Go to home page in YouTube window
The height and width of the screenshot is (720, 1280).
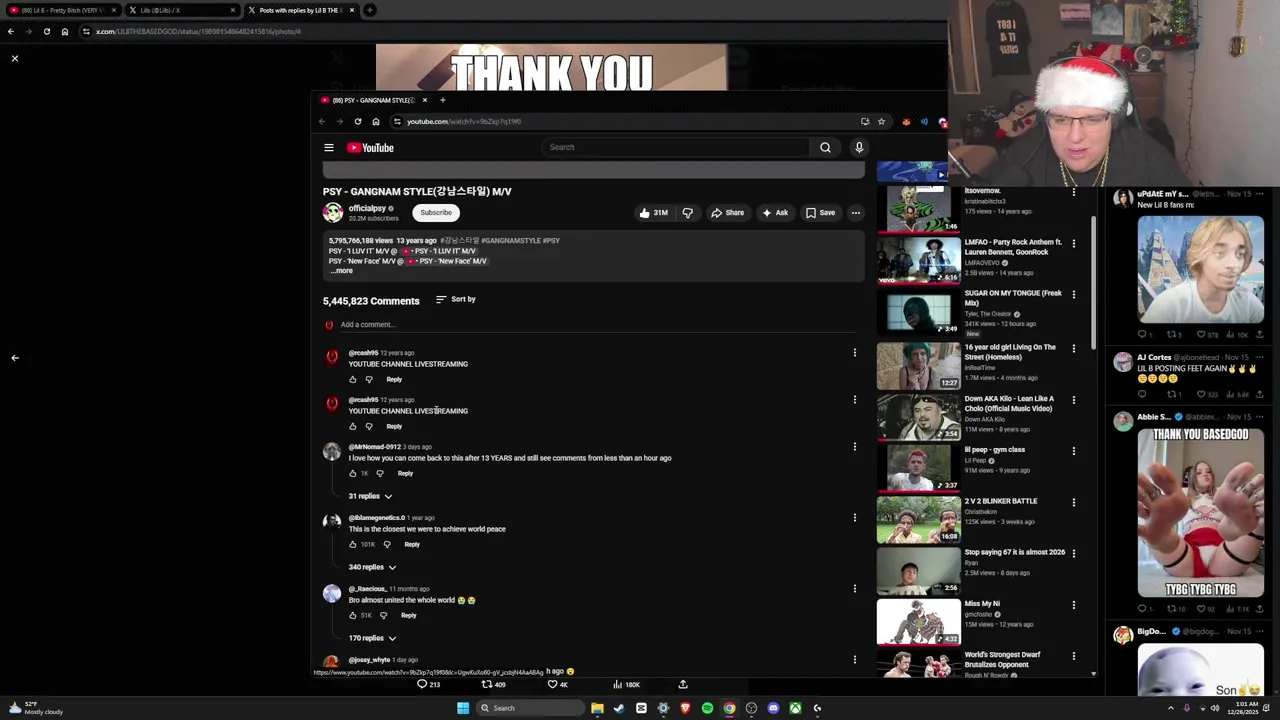[x=376, y=122]
